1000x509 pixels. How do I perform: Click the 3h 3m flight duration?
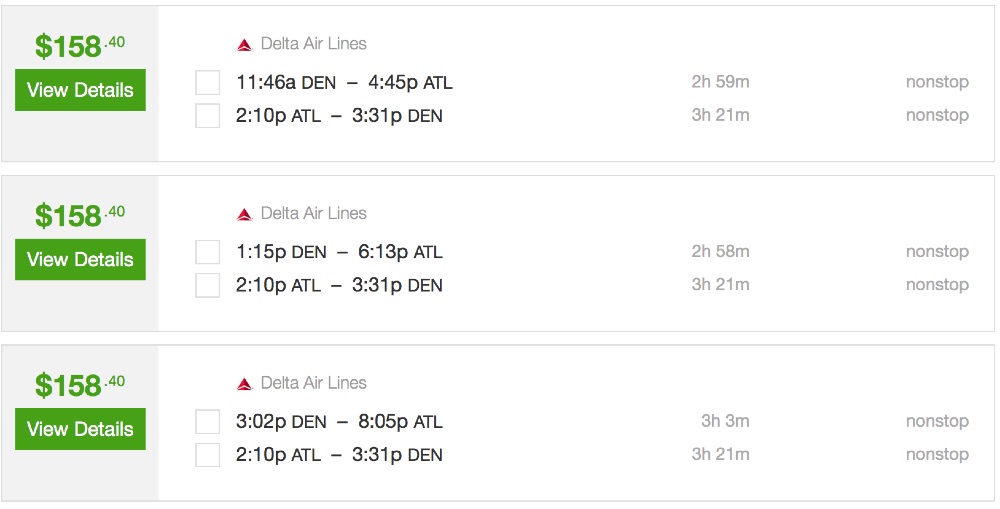coord(725,421)
